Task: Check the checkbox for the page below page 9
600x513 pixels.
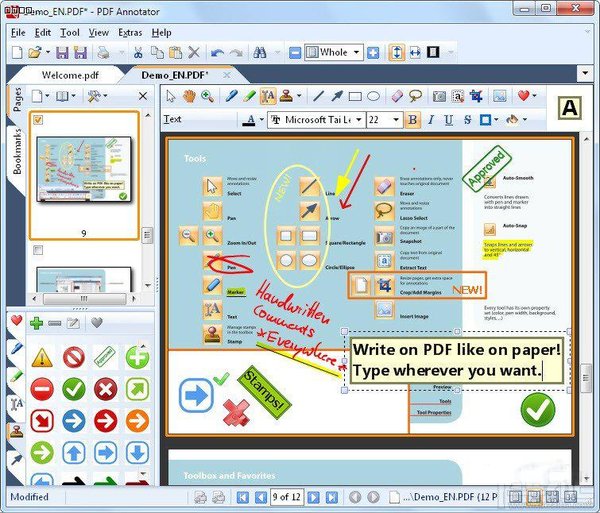Action: pyautogui.click(x=38, y=250)
